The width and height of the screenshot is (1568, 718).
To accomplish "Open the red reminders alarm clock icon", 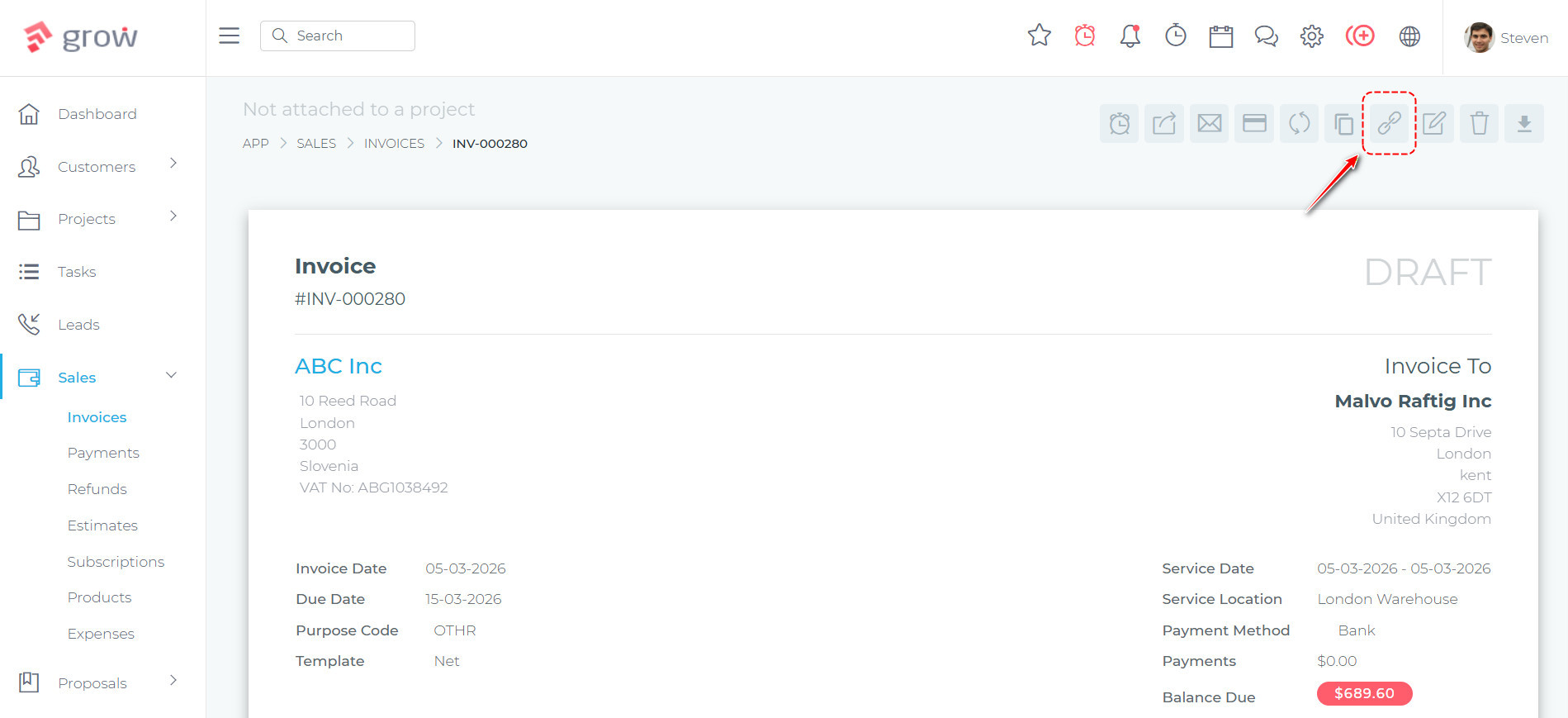I will pyautogui.click(x=1084, y=36).
